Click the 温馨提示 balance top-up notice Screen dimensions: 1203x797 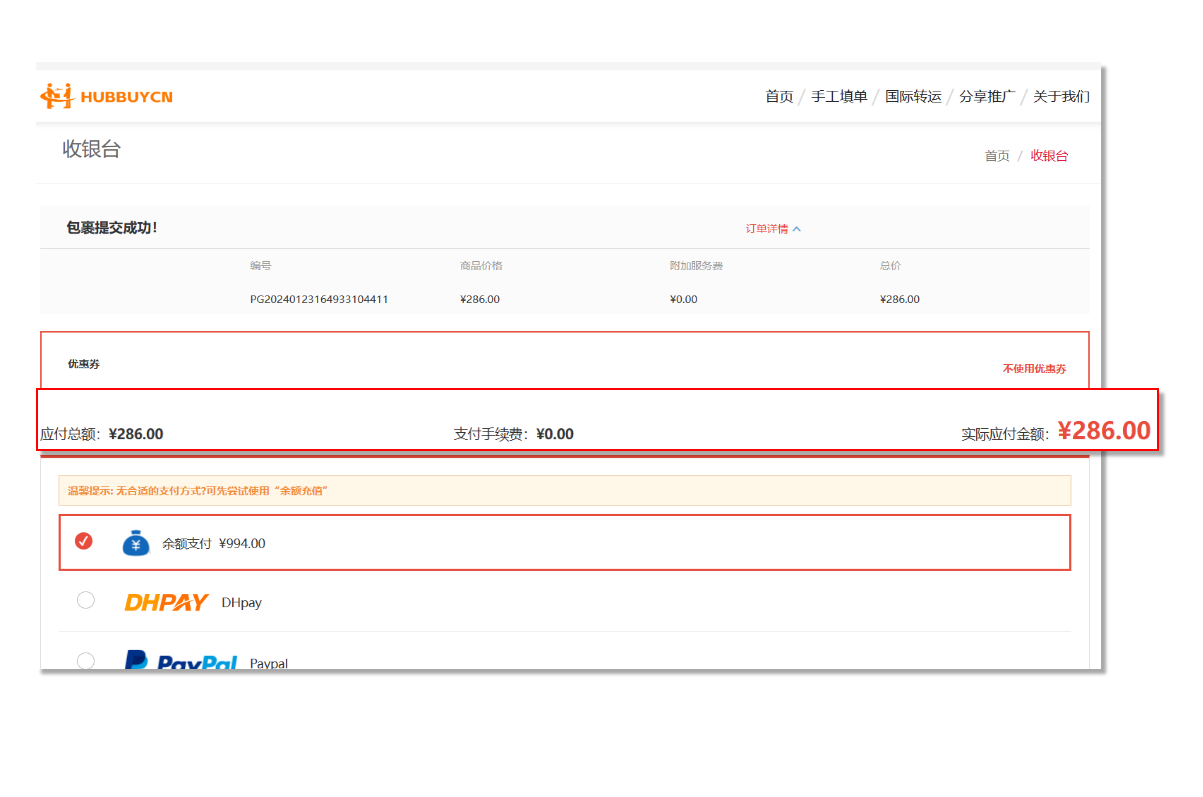pos(198,491)
